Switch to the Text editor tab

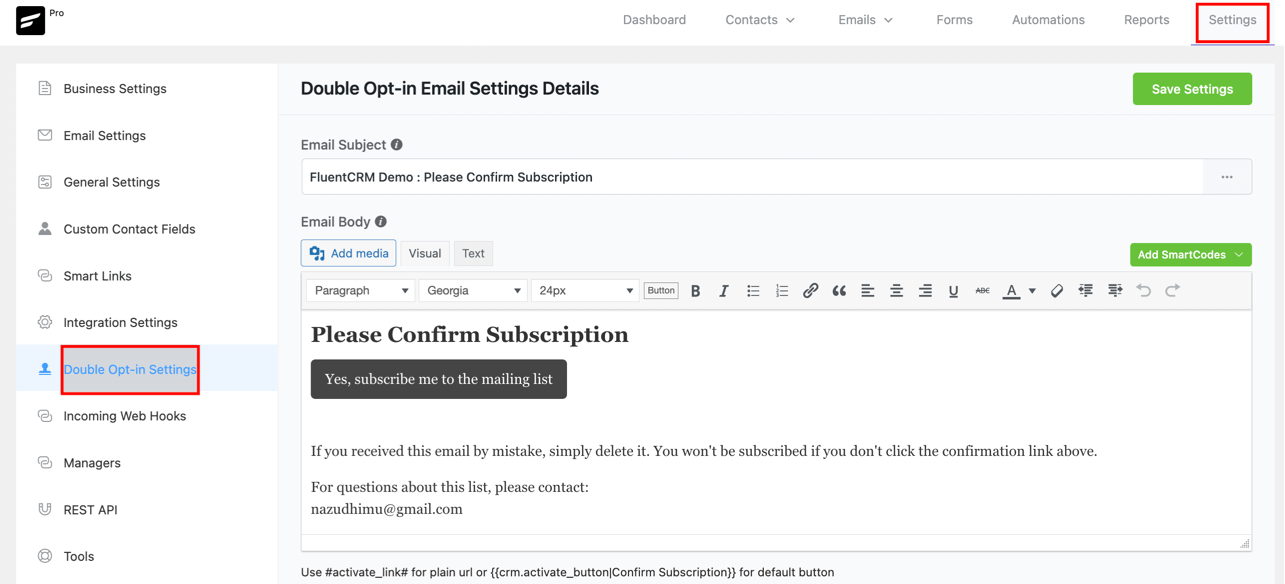click(x=474, y=254)
